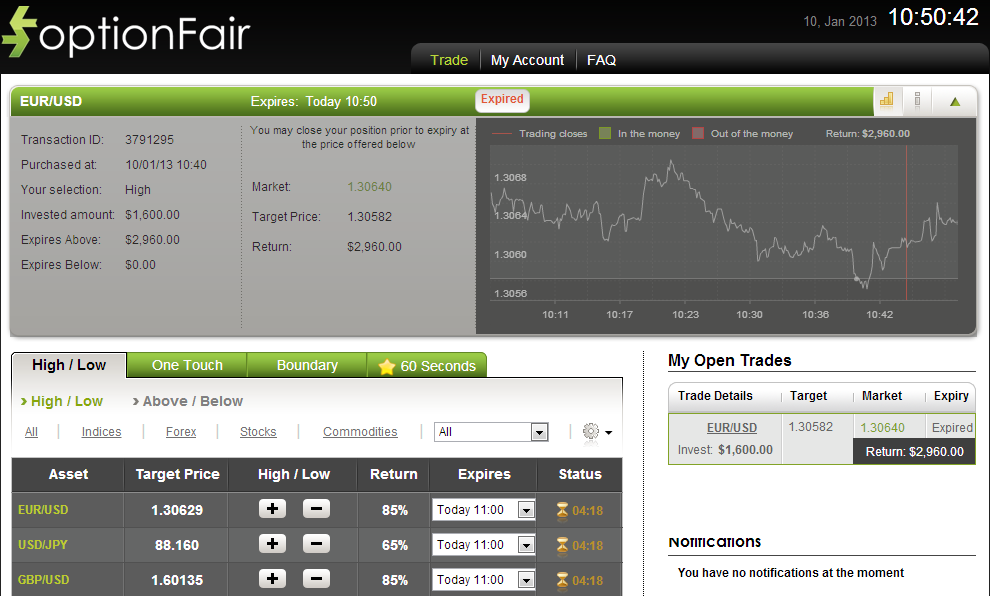The height and width of the screenshot is (596, 992).
Task: Click the High plus button for EUR/USD
Action: [x=272, y=509]
